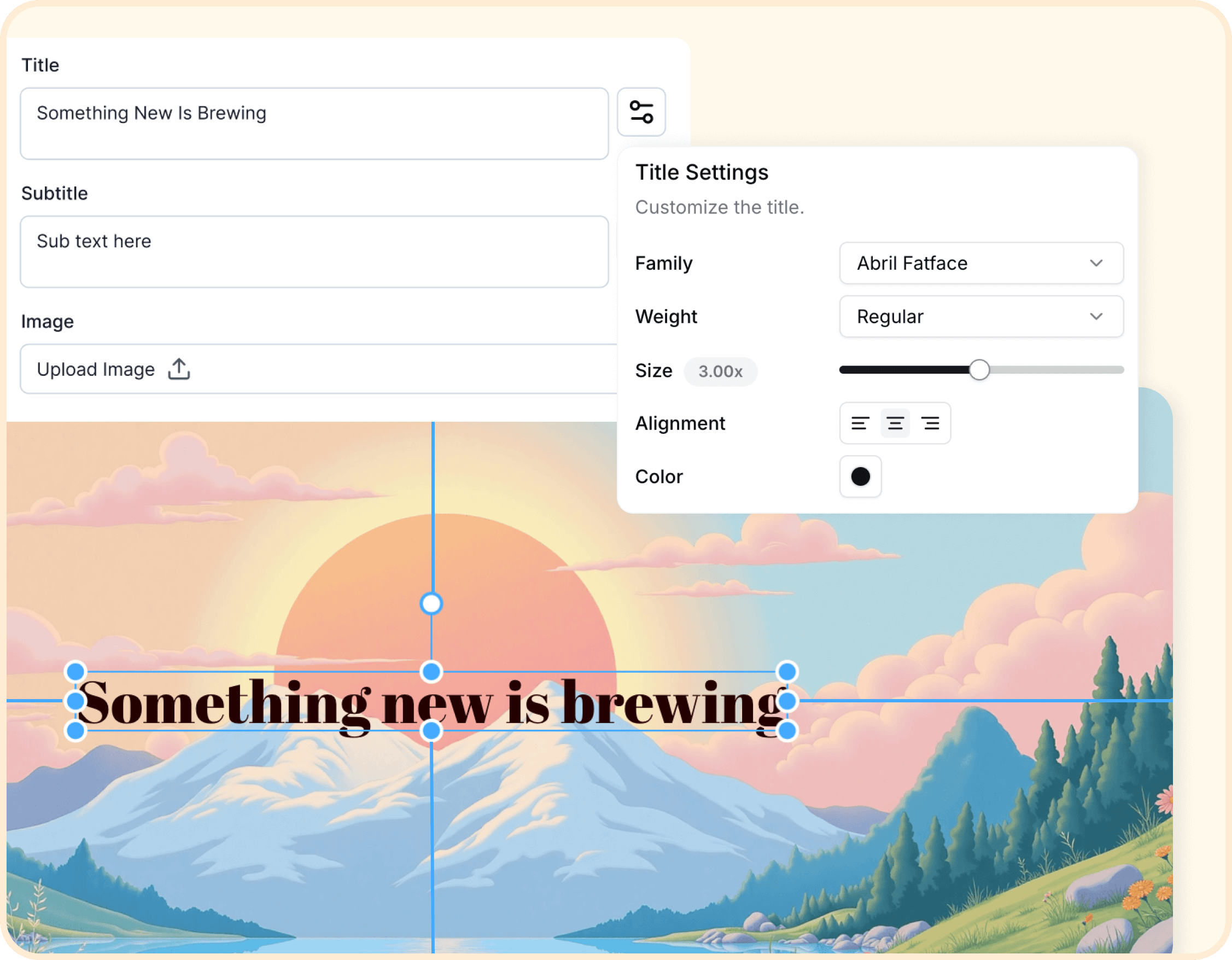Click the 3.00x size badge
The height and width of the screenshot is (960, 1232).
coord(720,371)
